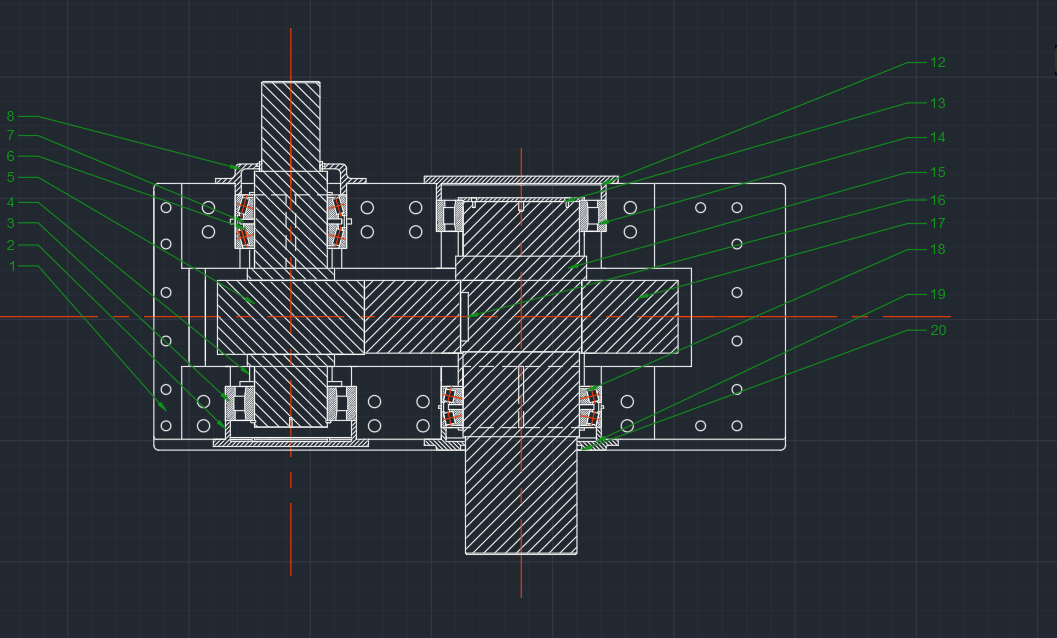Select part label 20

click(x=937, y=331)
